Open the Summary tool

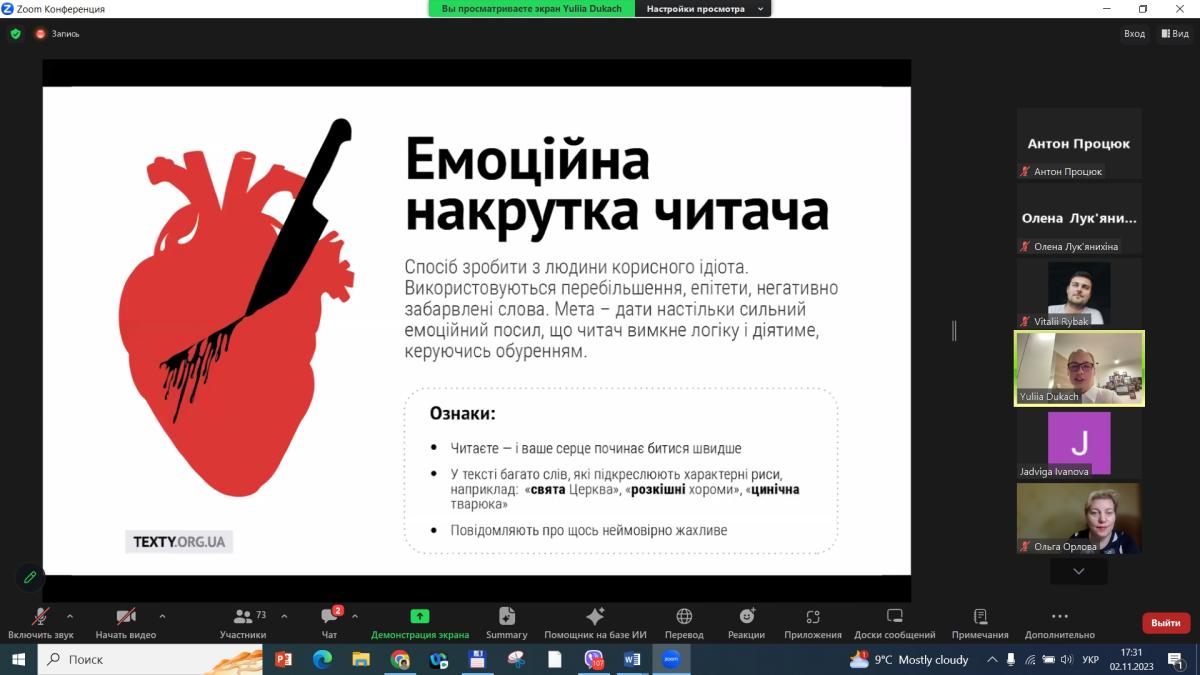pyautogui.click(x=507, y=623)
